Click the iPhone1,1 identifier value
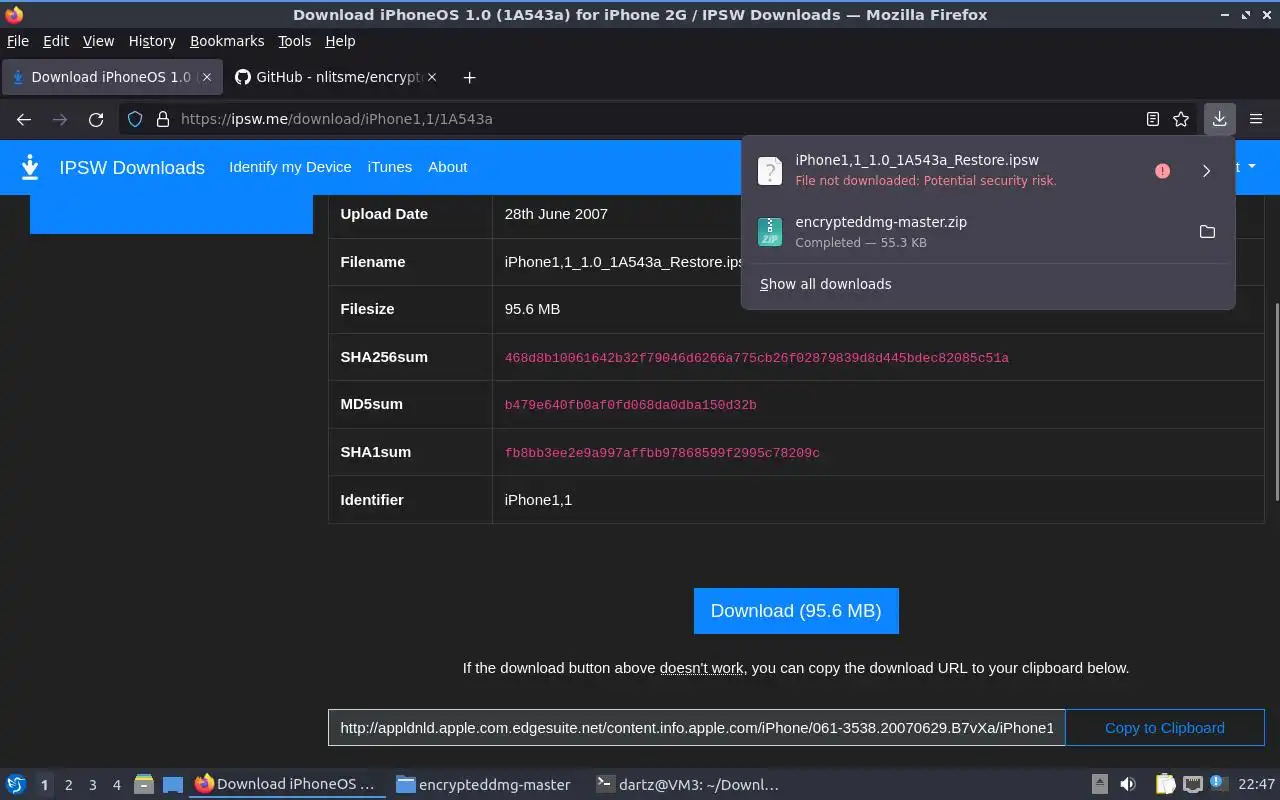Screen dimensions: 1280x800 pyautogui.click(x=538, y=500)
